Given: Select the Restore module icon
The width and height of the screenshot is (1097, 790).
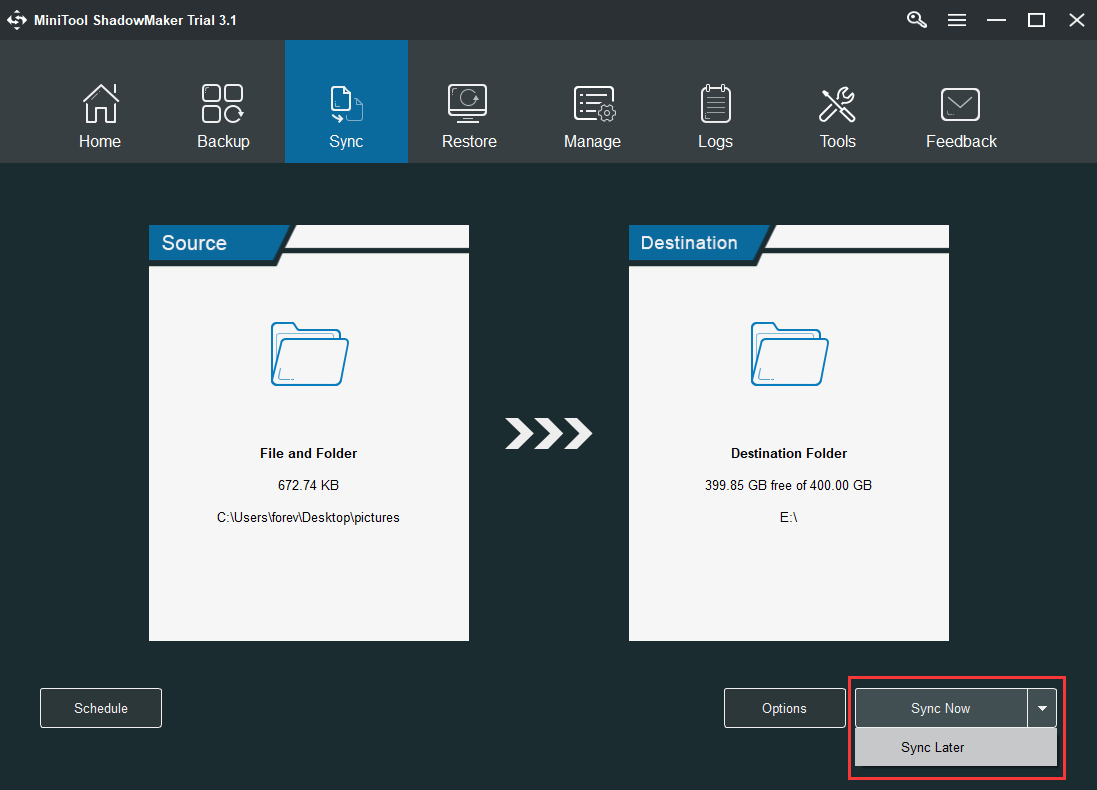Looking at the screenshot, I should click(x=469, y=103).
